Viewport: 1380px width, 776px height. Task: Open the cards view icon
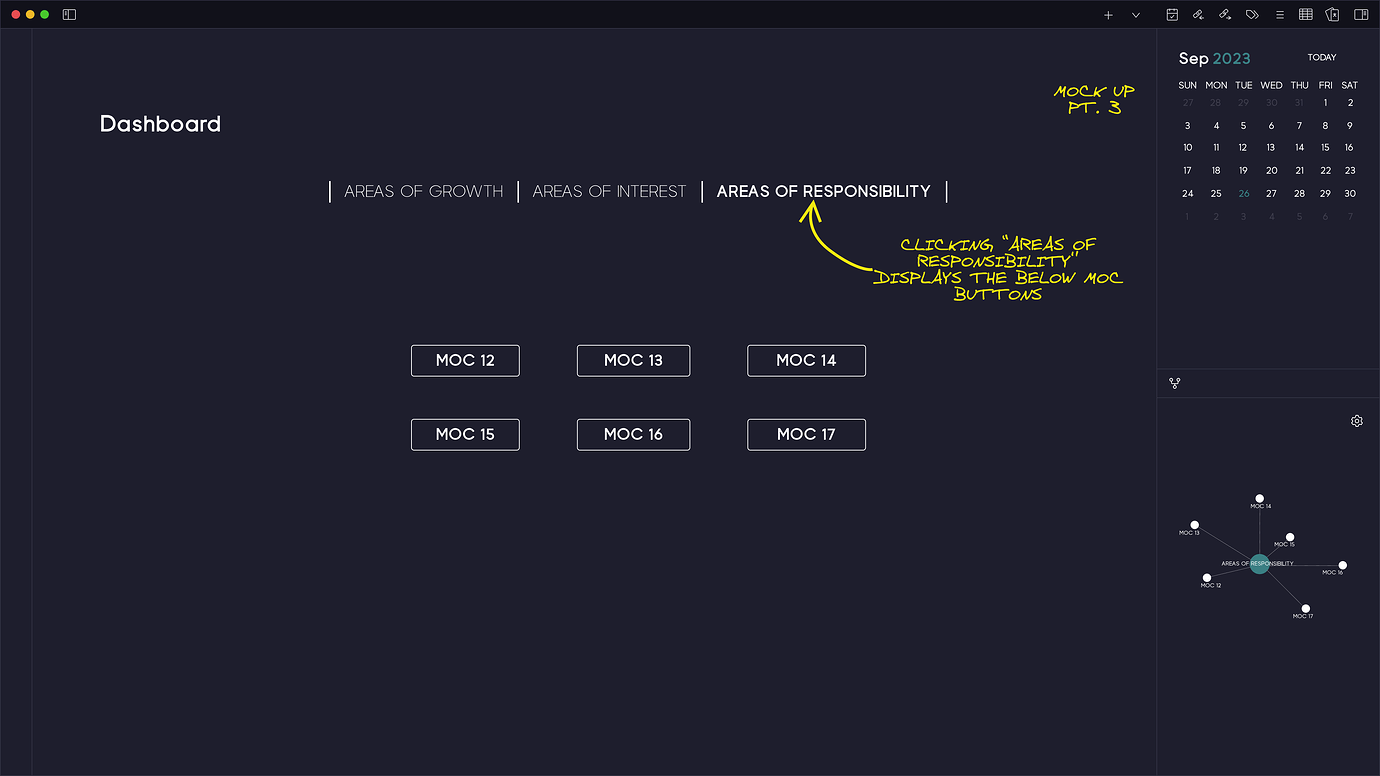click(x=1332, y=15)
